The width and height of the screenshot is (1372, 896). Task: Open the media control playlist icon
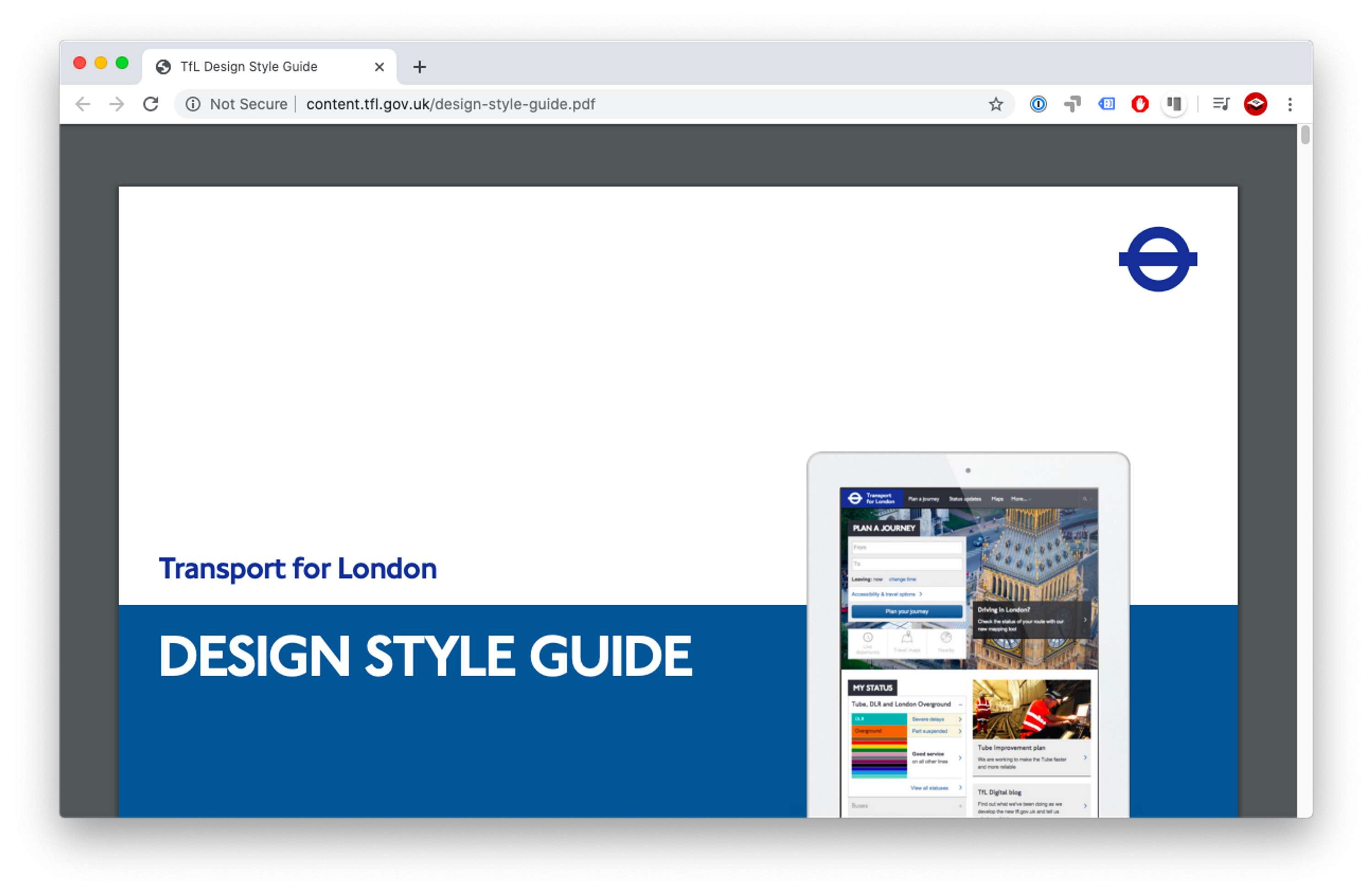(1221, 104)
